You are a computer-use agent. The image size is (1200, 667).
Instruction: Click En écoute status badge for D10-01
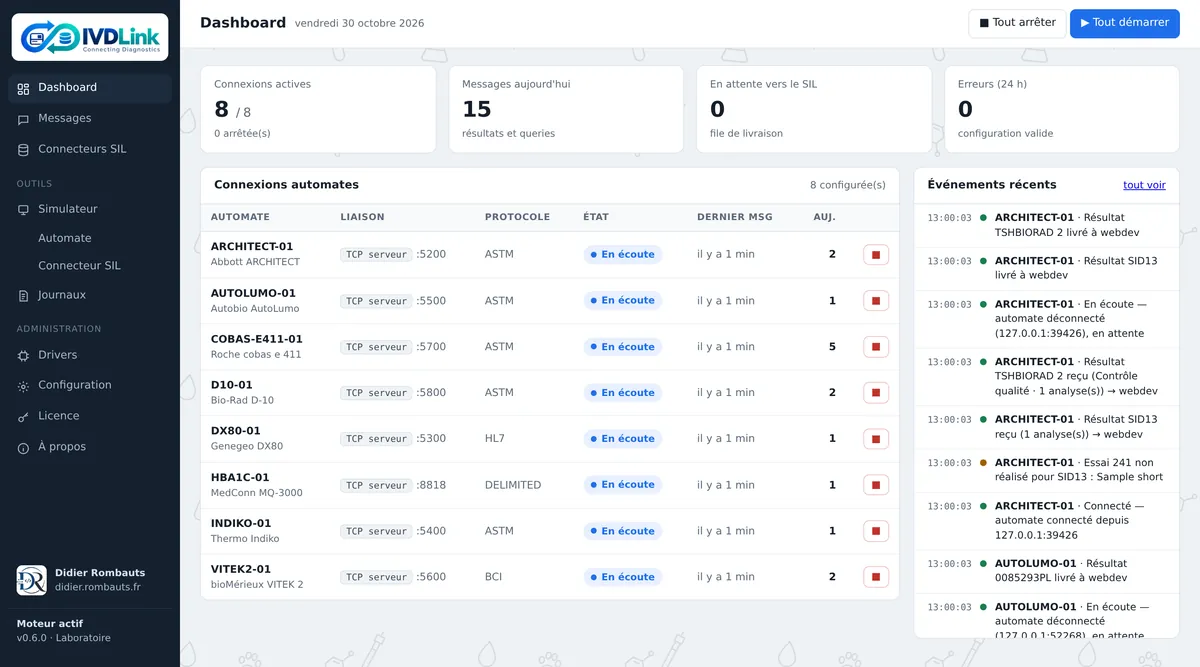coord(623,393)
